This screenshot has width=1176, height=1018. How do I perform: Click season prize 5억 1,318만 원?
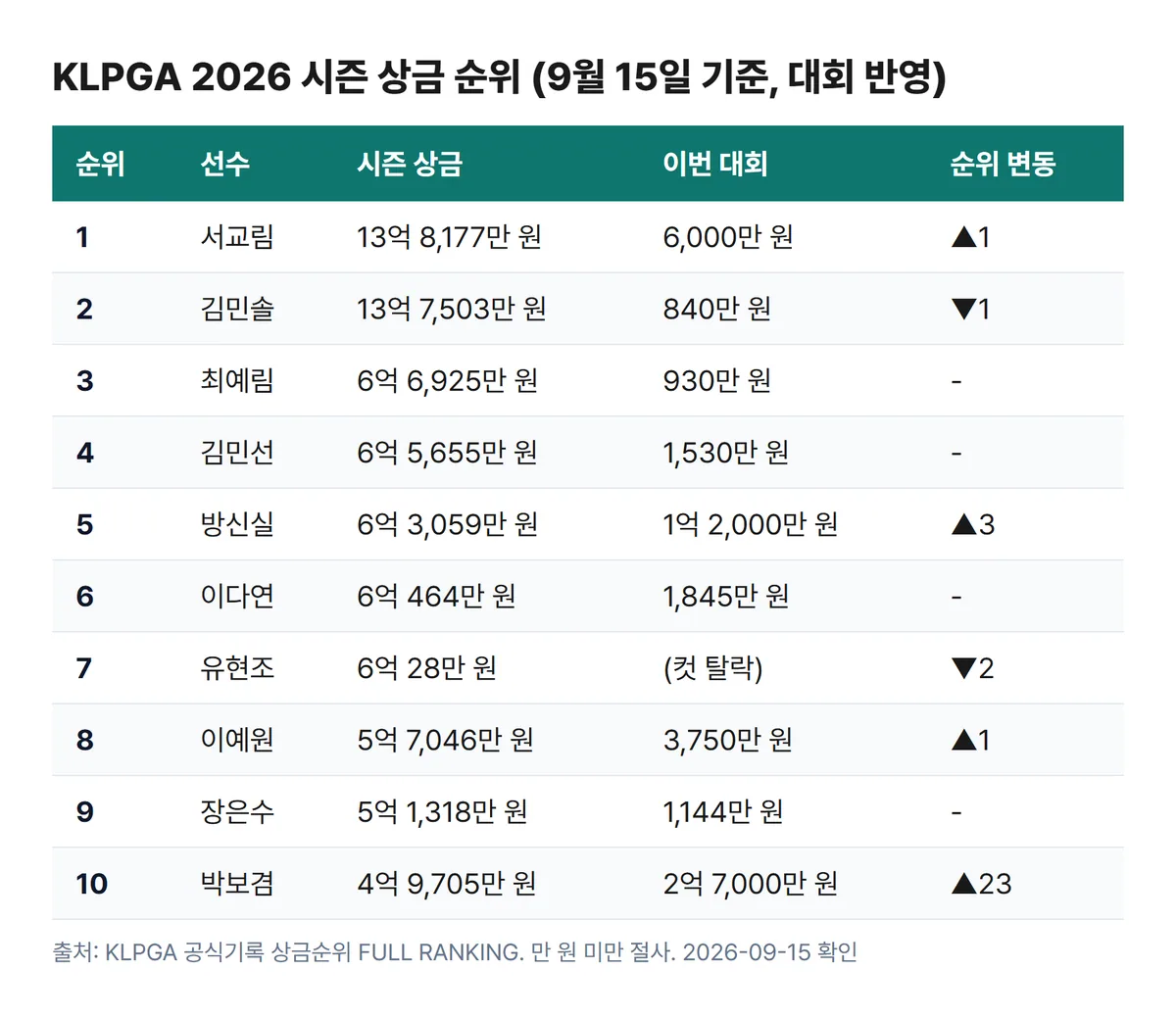click(x=442, y=811)
